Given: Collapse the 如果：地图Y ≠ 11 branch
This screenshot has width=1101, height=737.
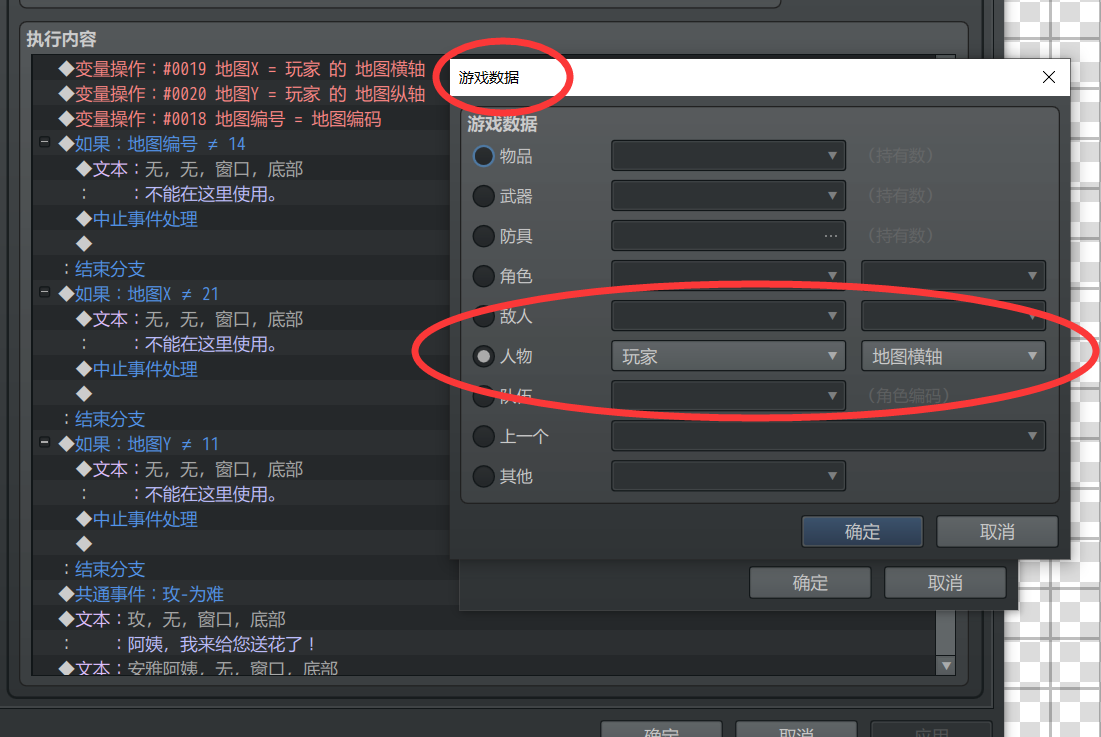Looking at the screenshot, I should (44, 443).
